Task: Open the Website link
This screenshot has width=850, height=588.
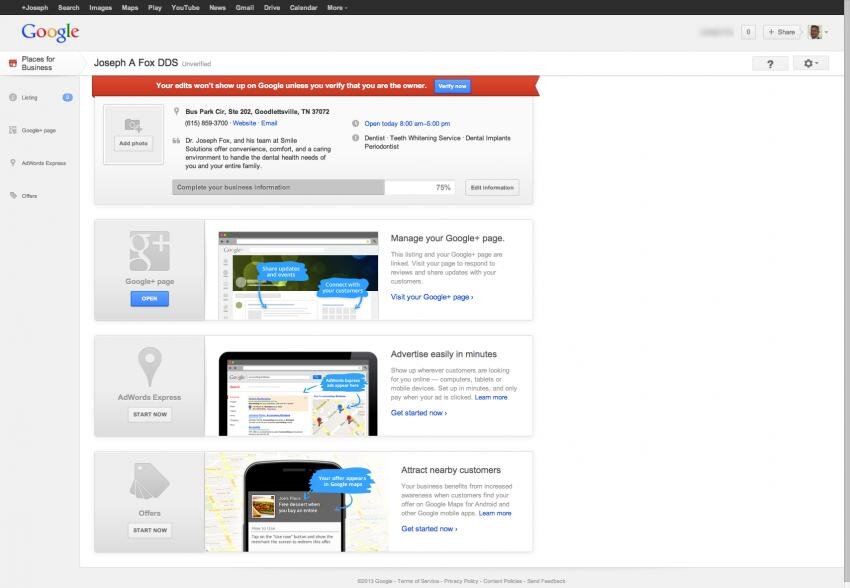Action: [244, 123]
